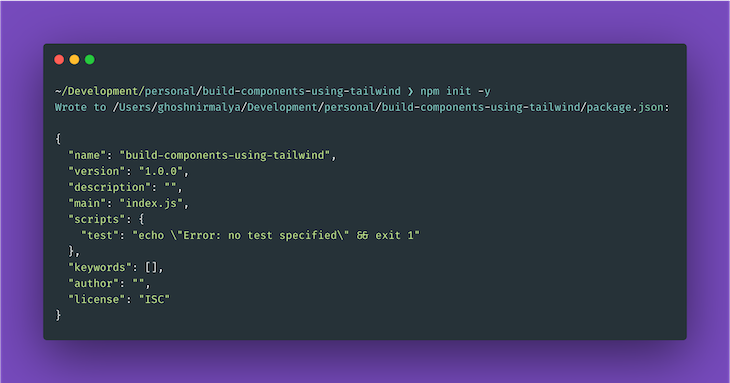Click the opening curly brace
This screenshot has width=730, height=383.
58,139
